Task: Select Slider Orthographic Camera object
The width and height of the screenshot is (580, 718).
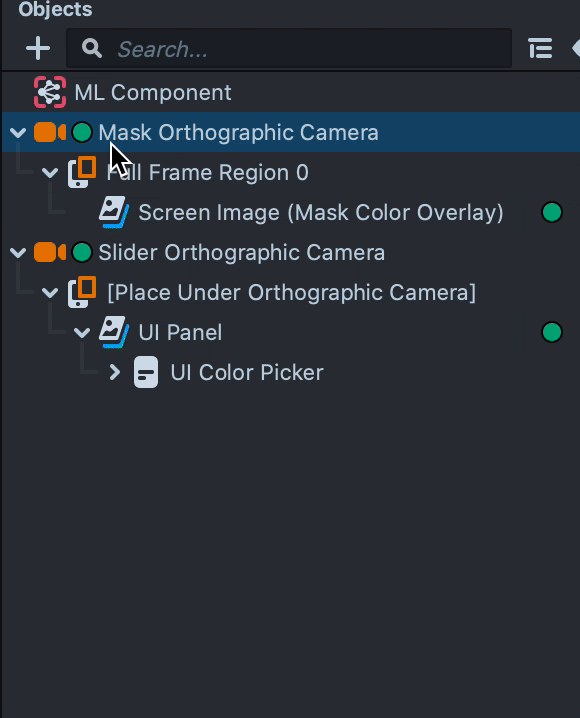Action: (242, 252)
